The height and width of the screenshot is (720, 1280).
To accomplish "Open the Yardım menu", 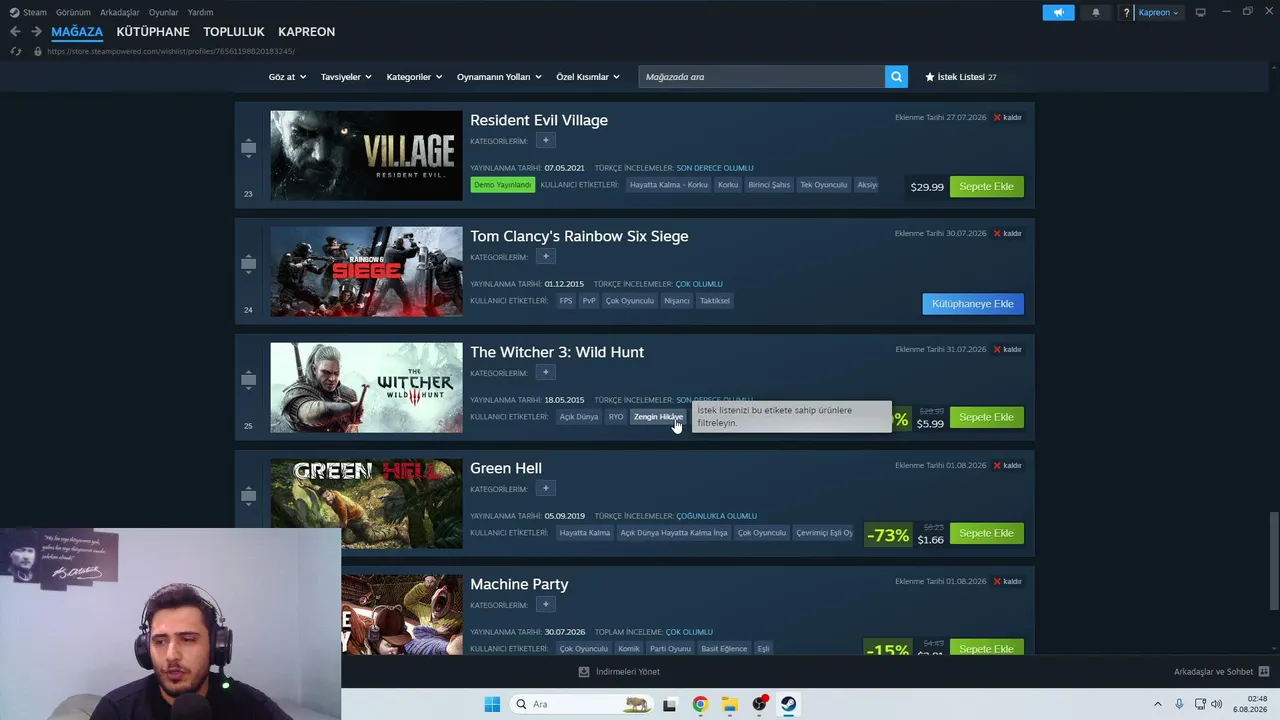I will [200, 12].
